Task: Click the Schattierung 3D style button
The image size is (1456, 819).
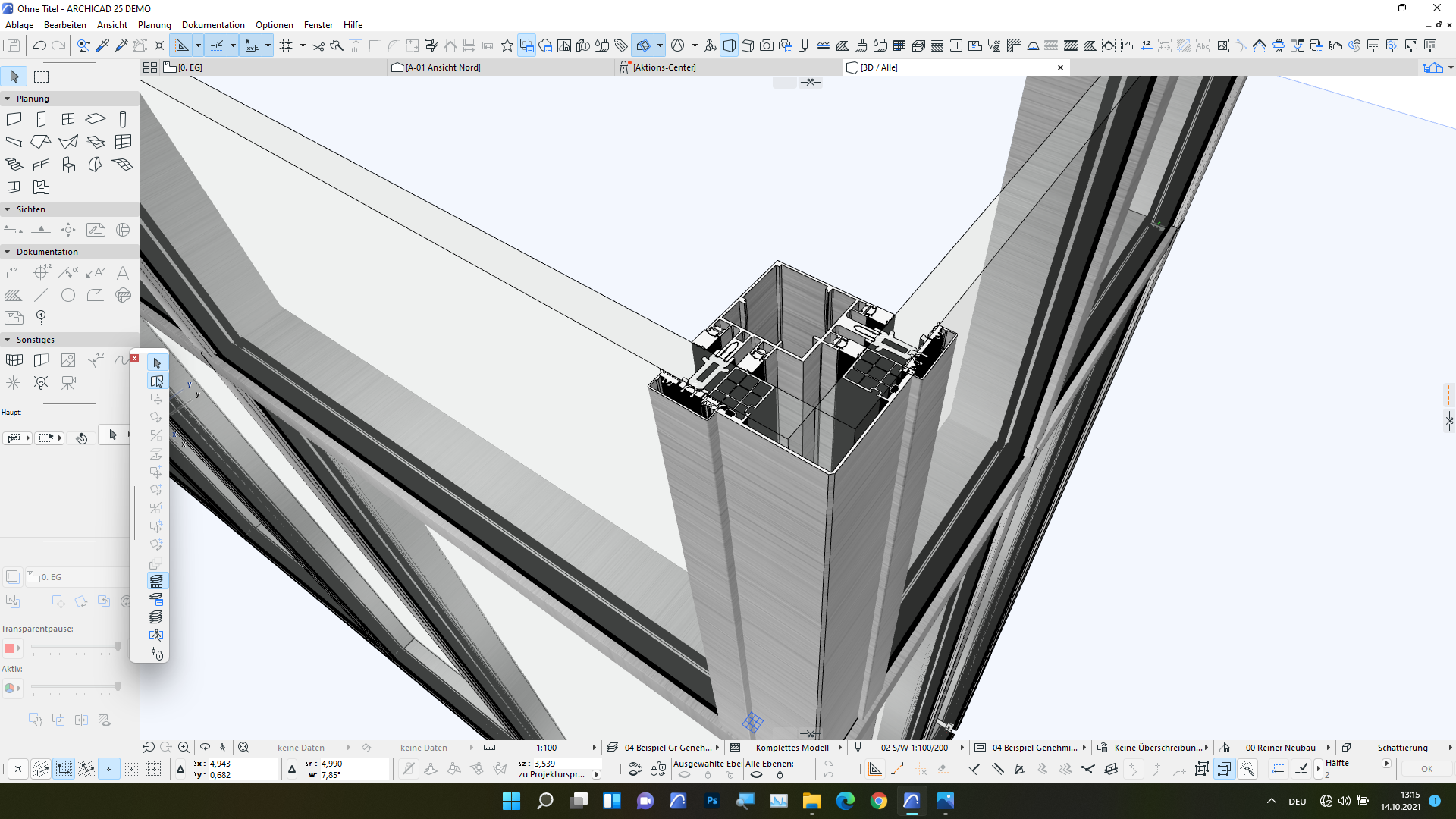Action: coord(1401,748)
